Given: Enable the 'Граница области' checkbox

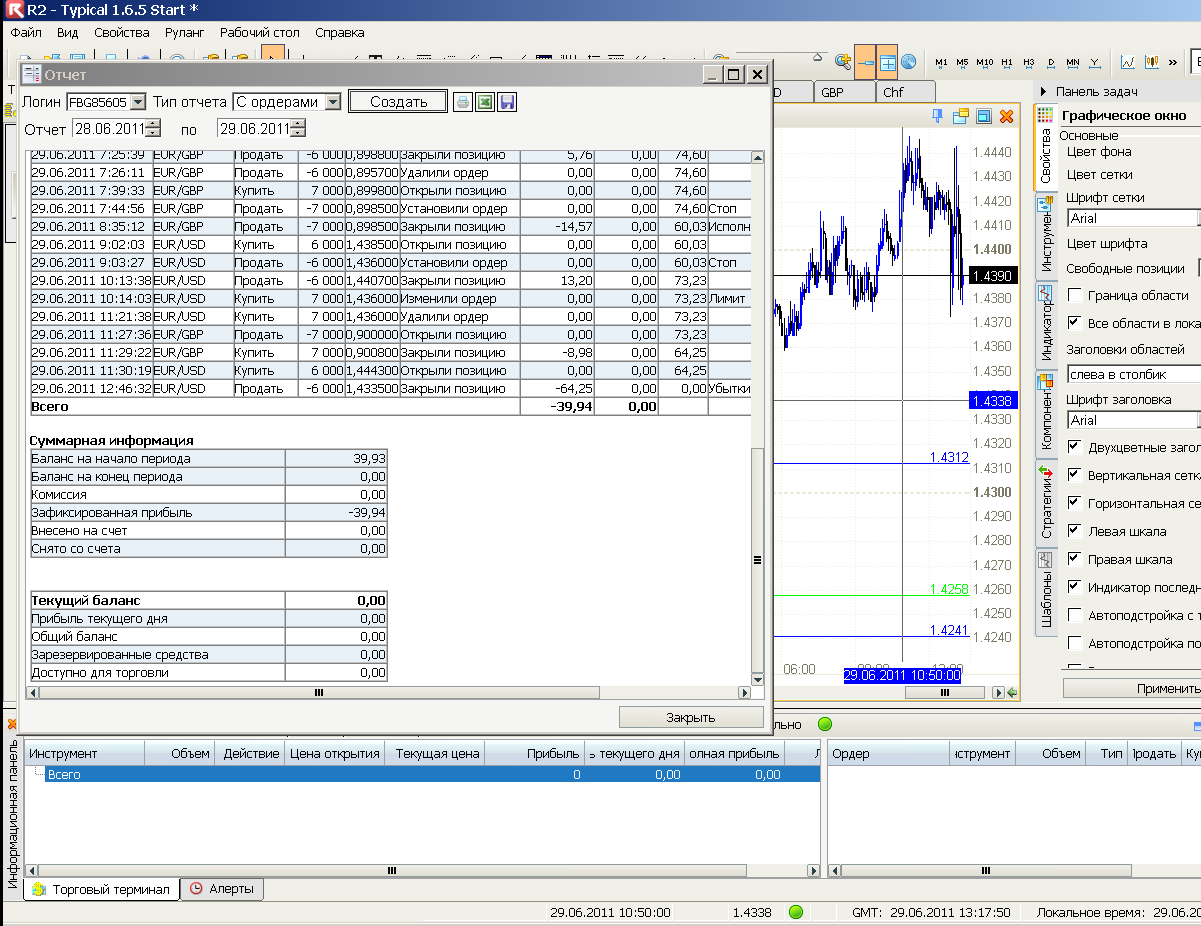Looking at the screenshot, I should (1075, 295).
